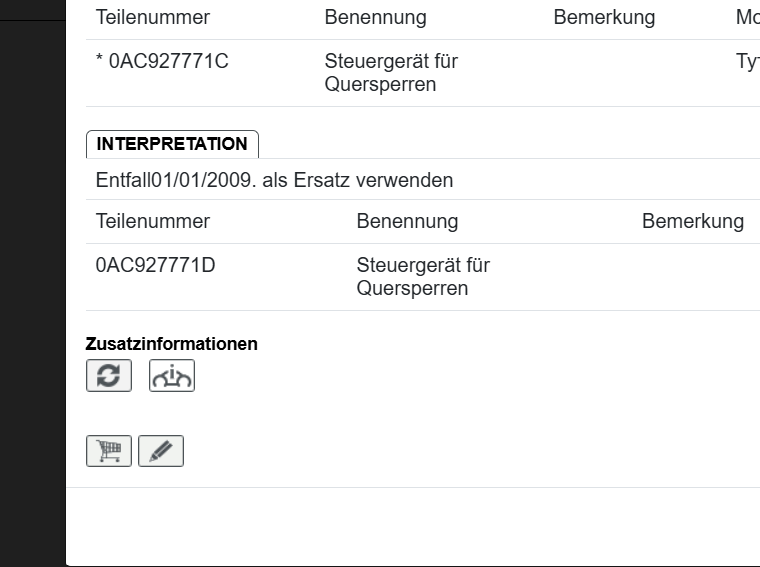Click the Entfall01/01/2009 replacement note

[x=274, y=180]
